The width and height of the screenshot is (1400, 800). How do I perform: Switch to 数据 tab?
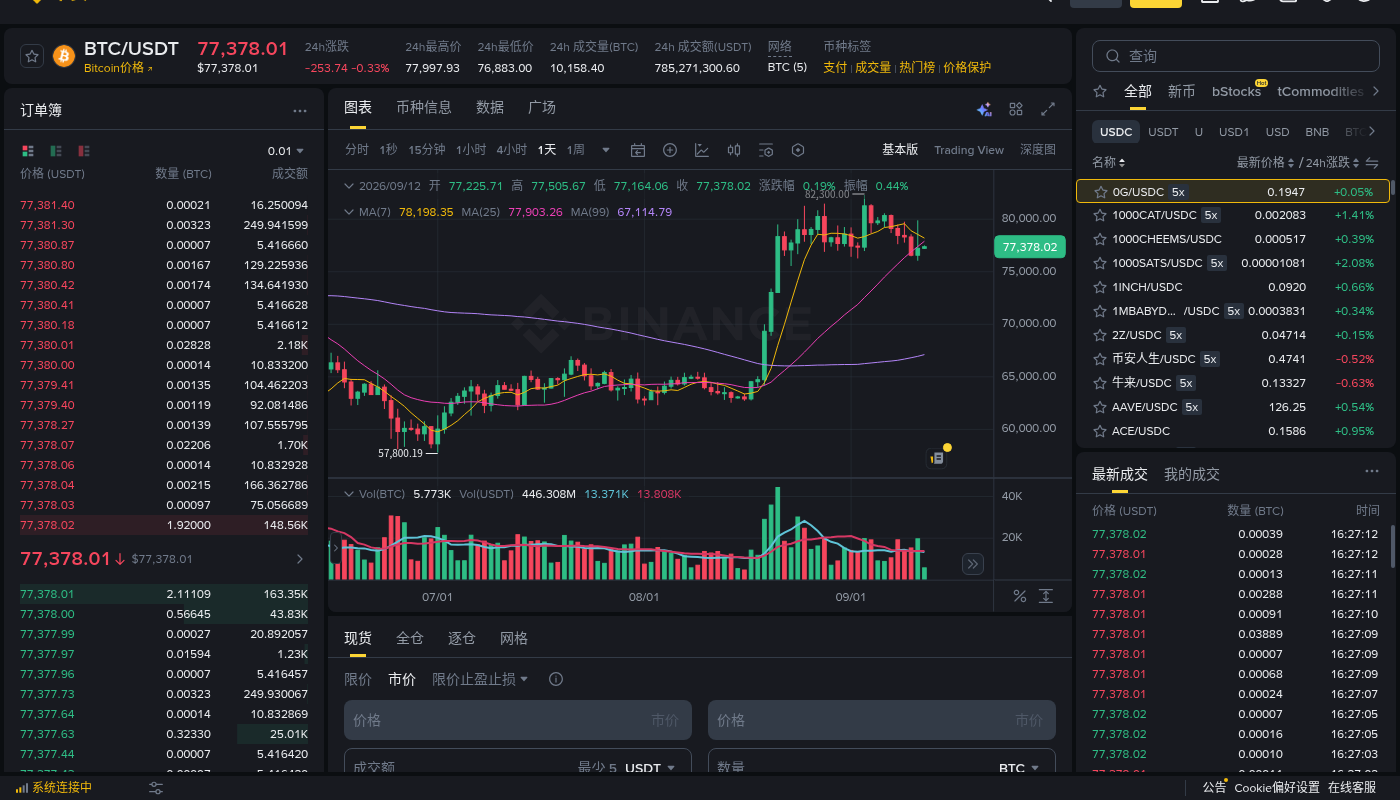pos(490,107)
